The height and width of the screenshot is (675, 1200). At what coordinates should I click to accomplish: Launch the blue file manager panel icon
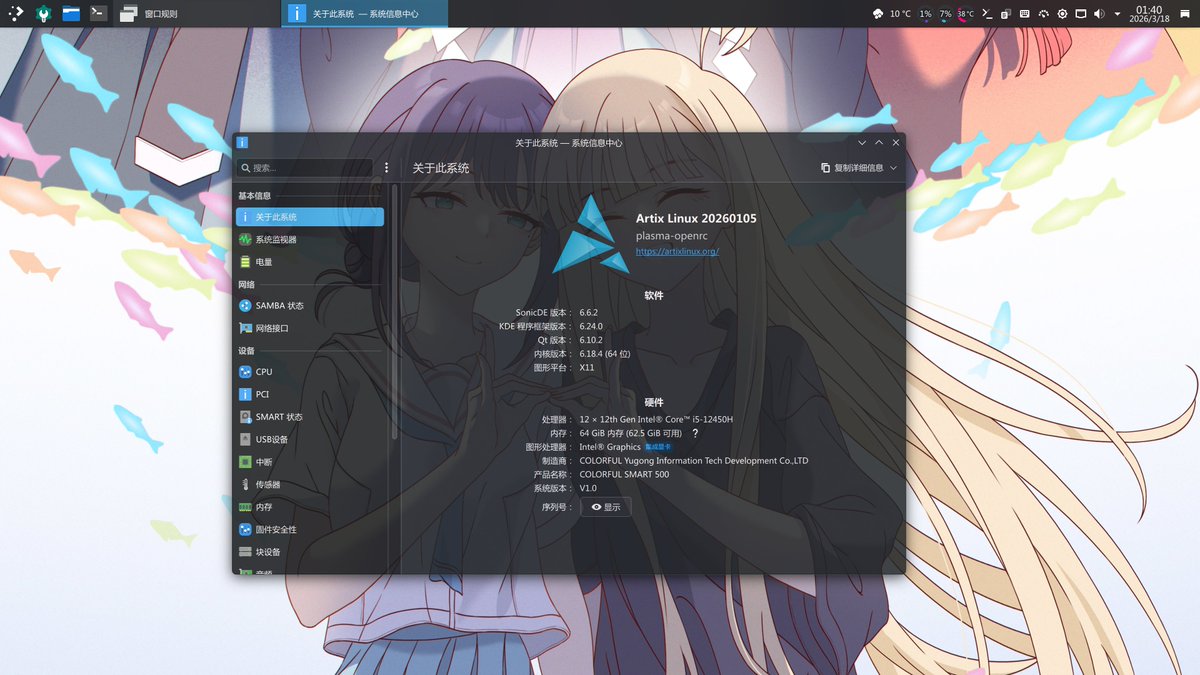71,14
